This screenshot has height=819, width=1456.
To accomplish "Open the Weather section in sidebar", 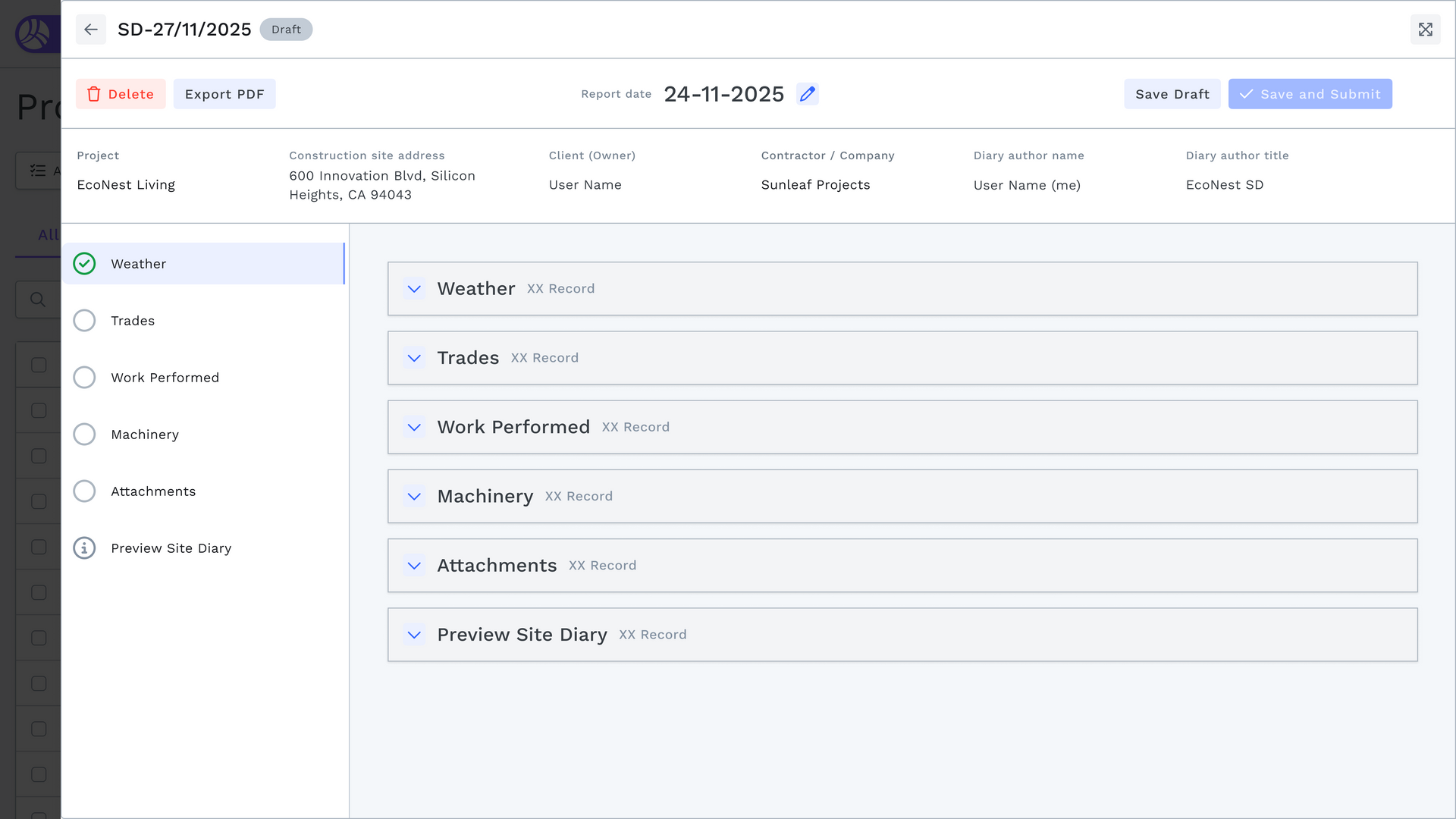I will tap(204, 264).
